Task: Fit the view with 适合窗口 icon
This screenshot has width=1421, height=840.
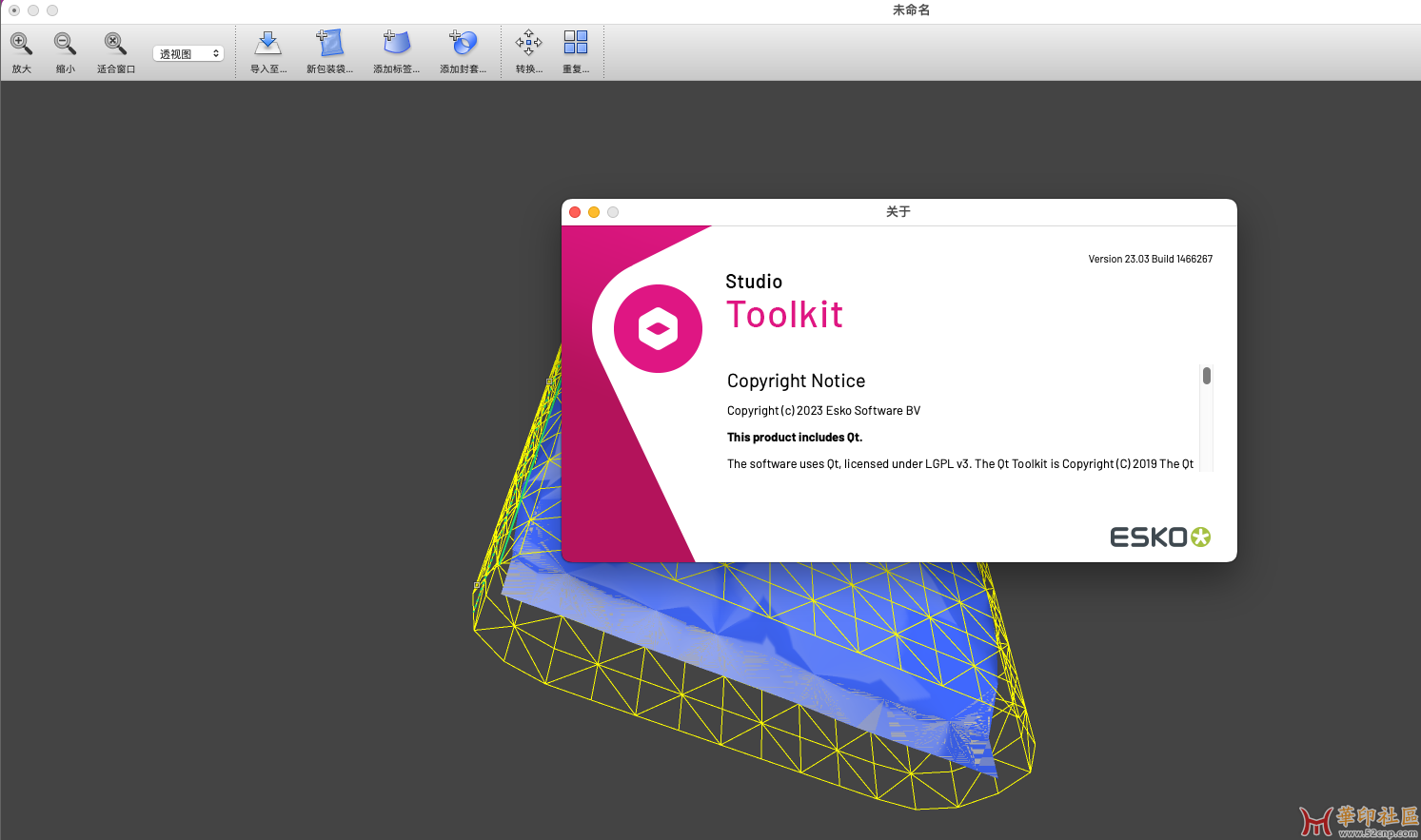Action: 115,44
